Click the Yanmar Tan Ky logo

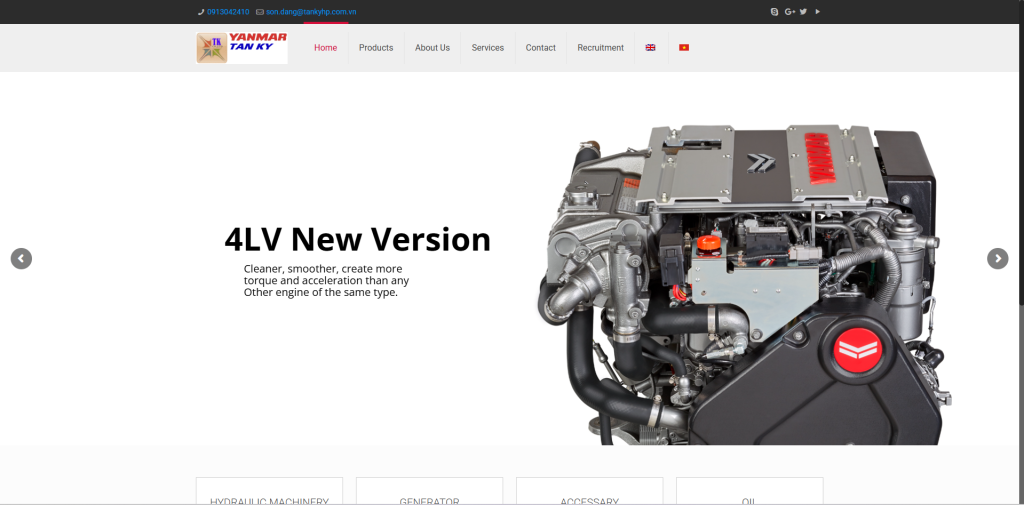[x=242, y=48]
